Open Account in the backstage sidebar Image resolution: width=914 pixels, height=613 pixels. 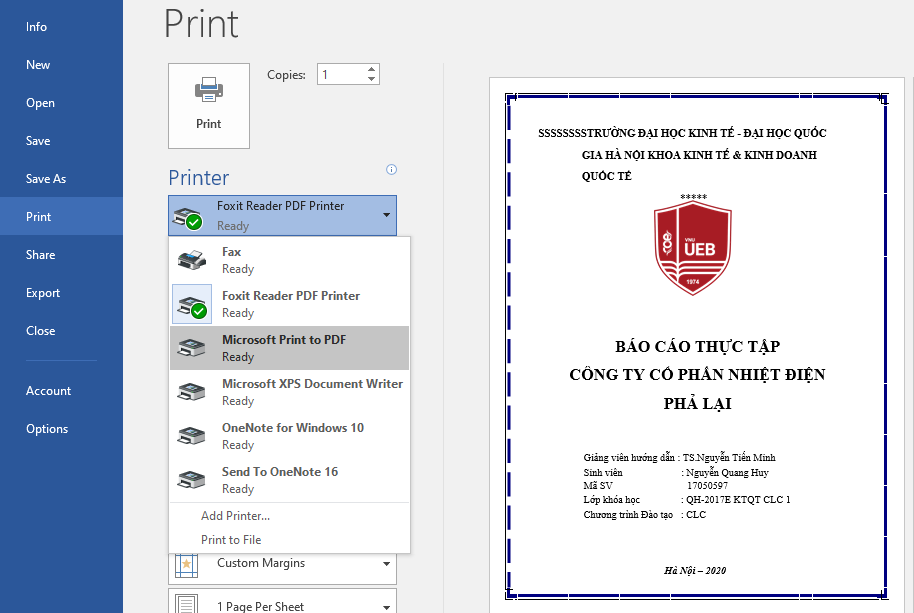[61, 391]
